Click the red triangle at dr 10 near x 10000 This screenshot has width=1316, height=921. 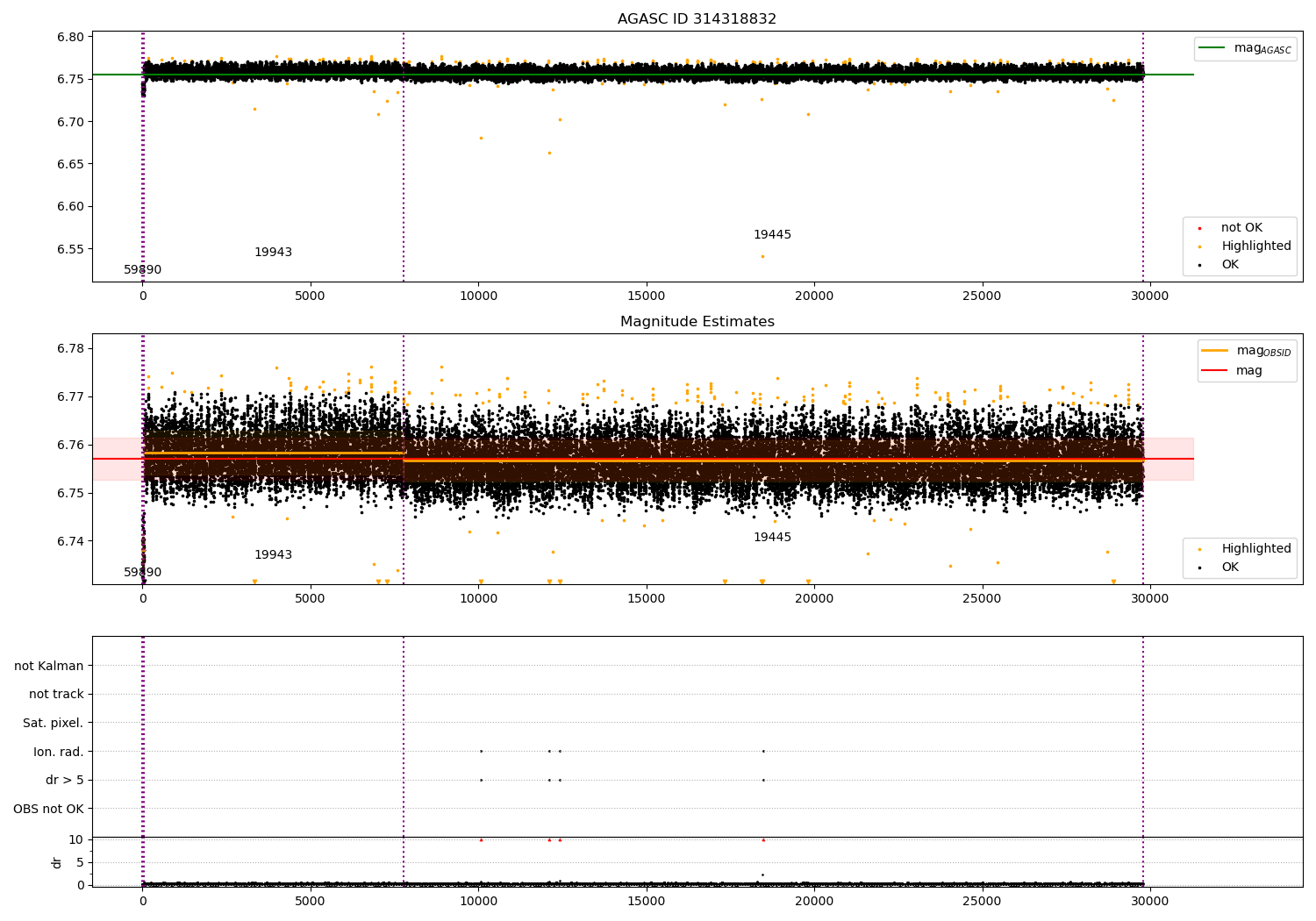coord(481,839)
